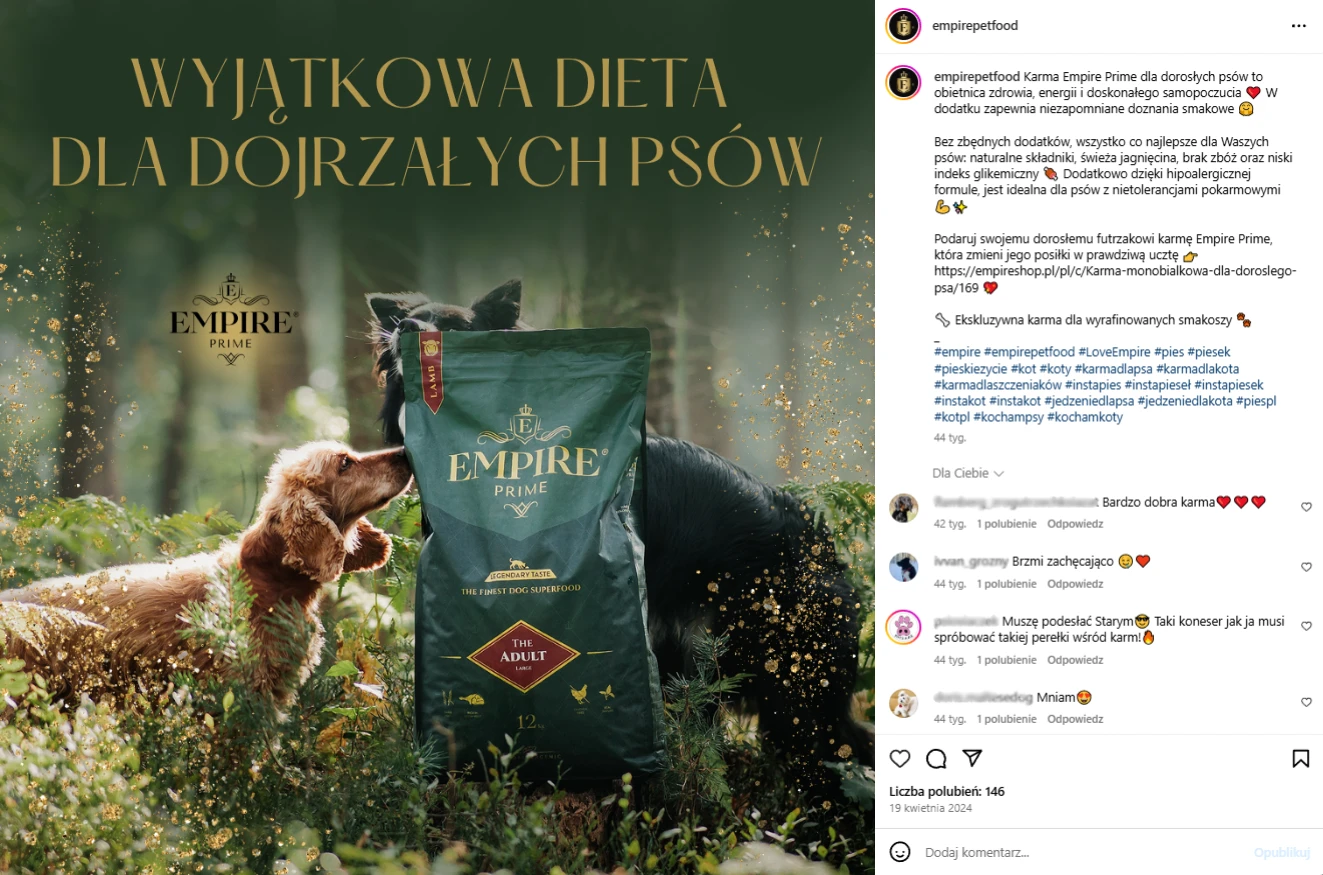Open ivvan_grozny commenter avatar
Image resolution: width=1323 pixels, height=875 pixels.
pyautogui.click(x=903, y=567)
